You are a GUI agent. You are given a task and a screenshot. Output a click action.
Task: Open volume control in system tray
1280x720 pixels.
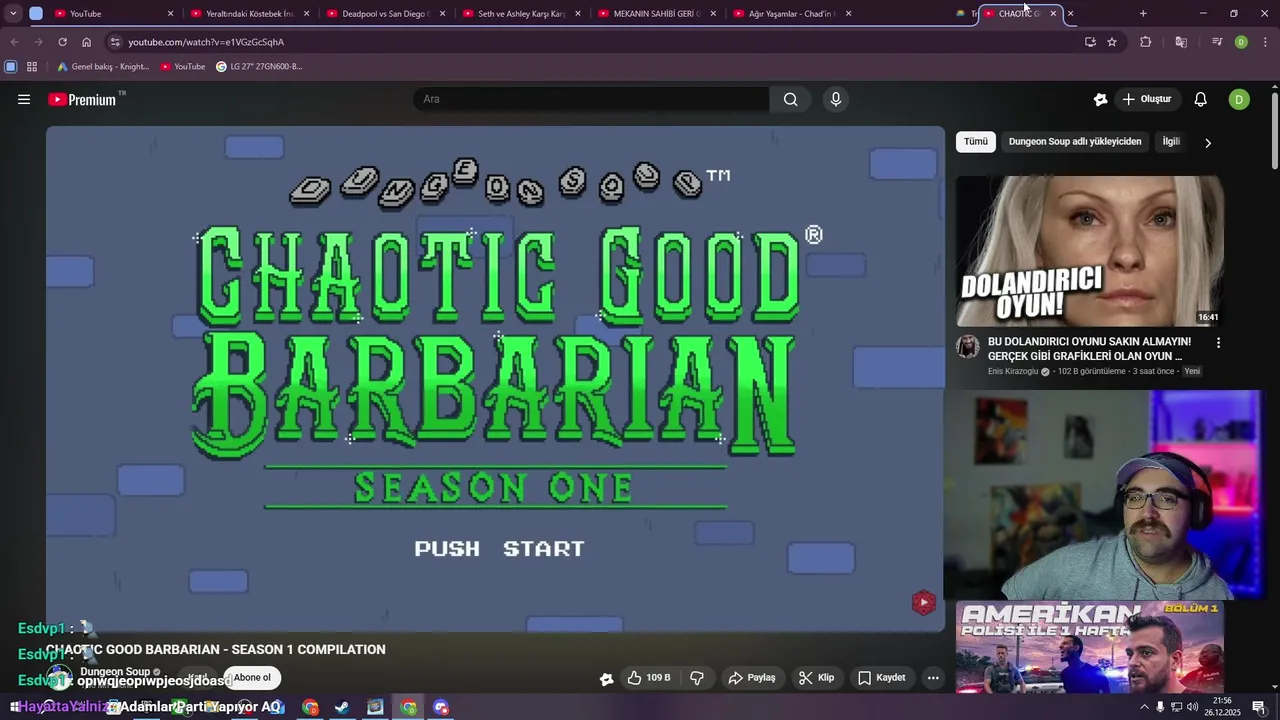coord(1192,707)
